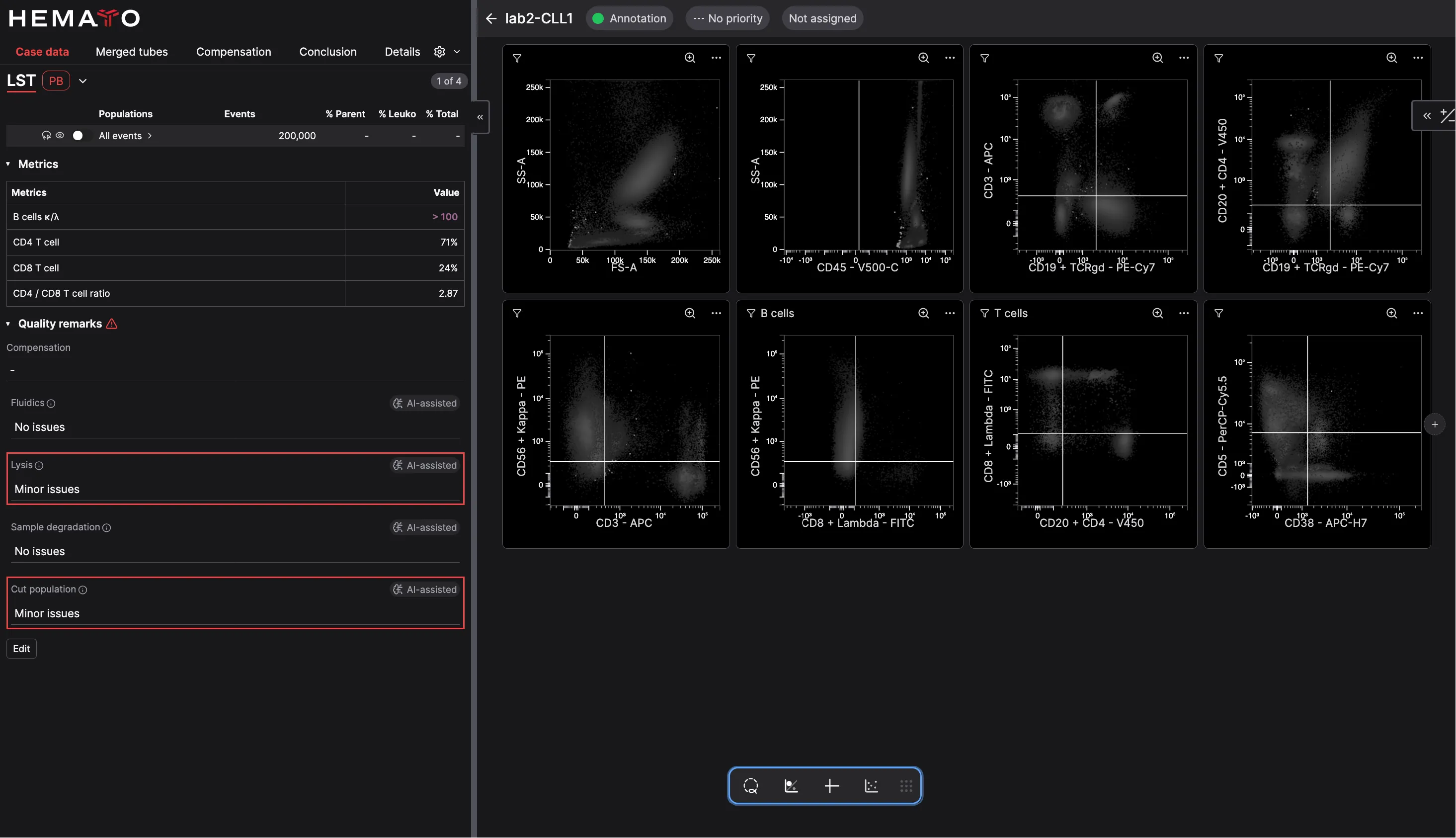Click the Lysis info icon
Image resolution: width=1456 pixels, height=838 pixels.
[x=39, y=466]
